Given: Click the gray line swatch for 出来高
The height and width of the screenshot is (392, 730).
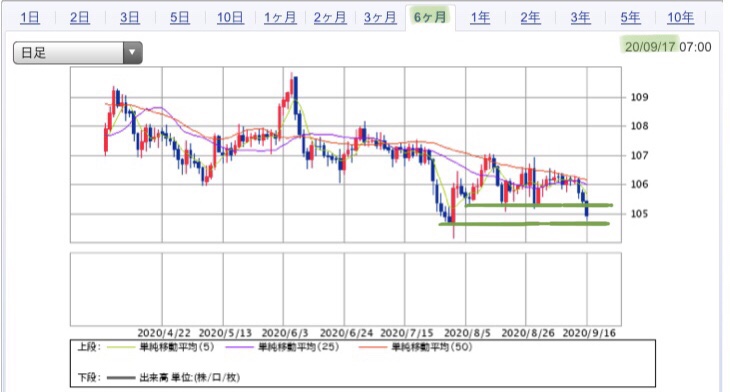Looking at the screenshot, I should coord(121,378).
